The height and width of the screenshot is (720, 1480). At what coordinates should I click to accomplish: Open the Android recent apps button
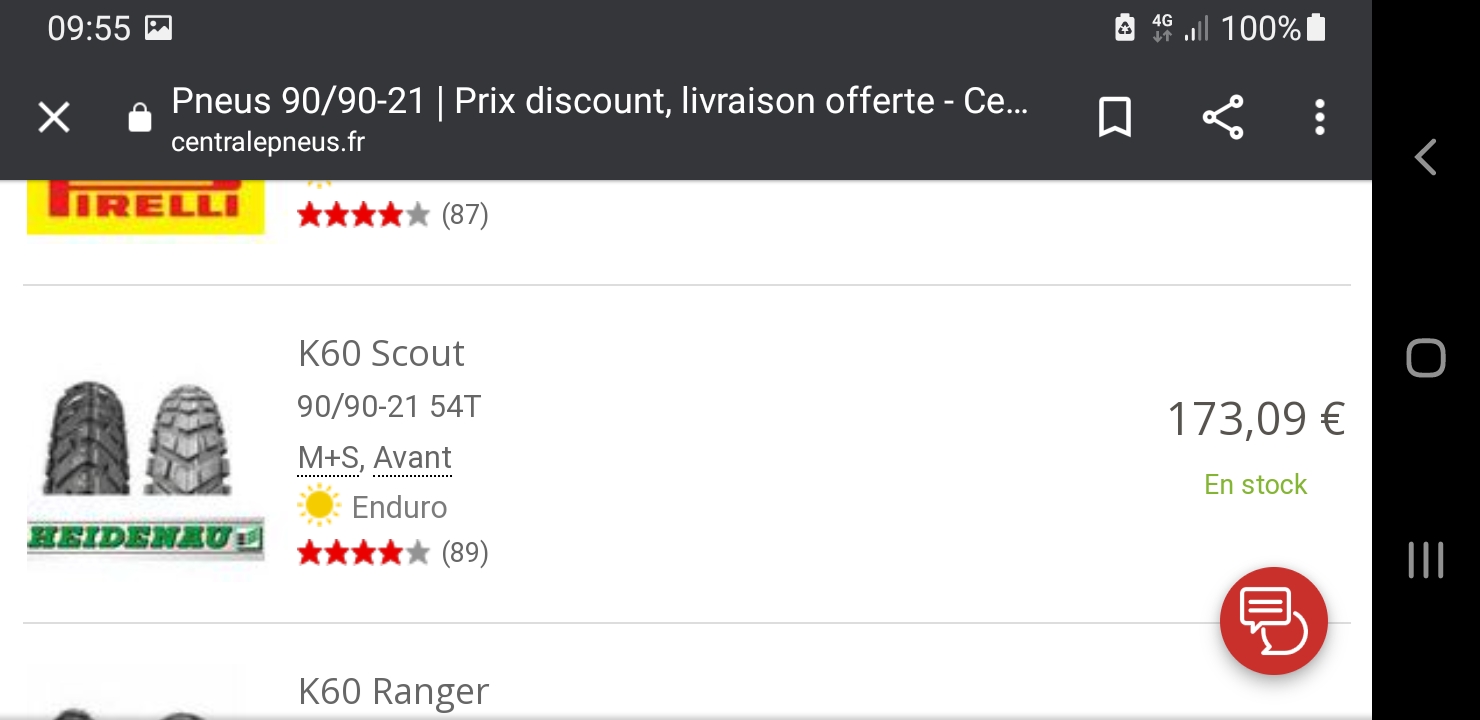(x=1425, y=560)
